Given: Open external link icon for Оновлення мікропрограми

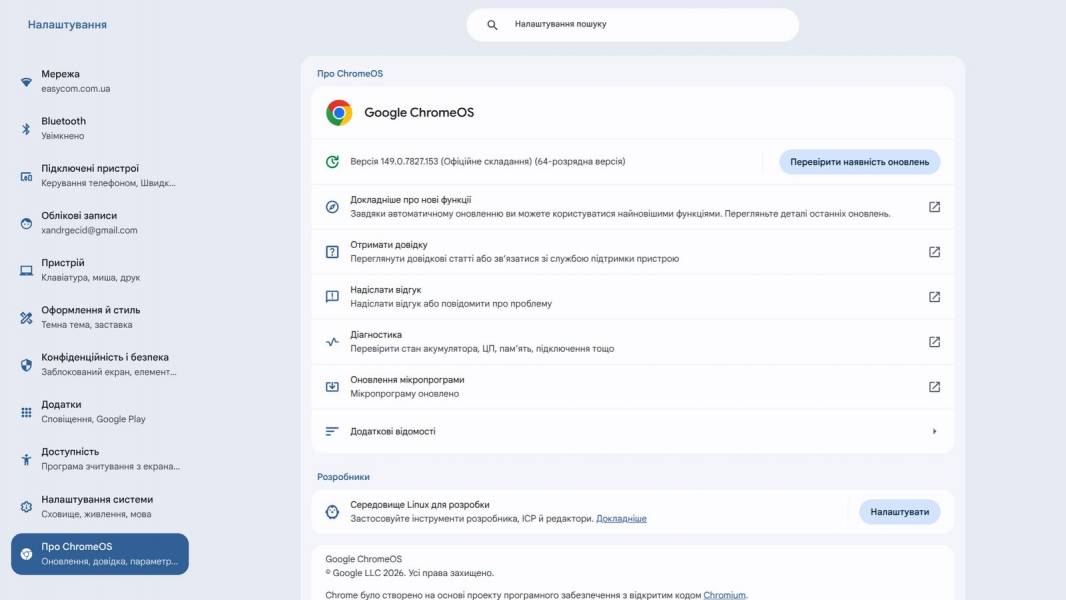Looking at the screenshot, I should coord(934,387).
